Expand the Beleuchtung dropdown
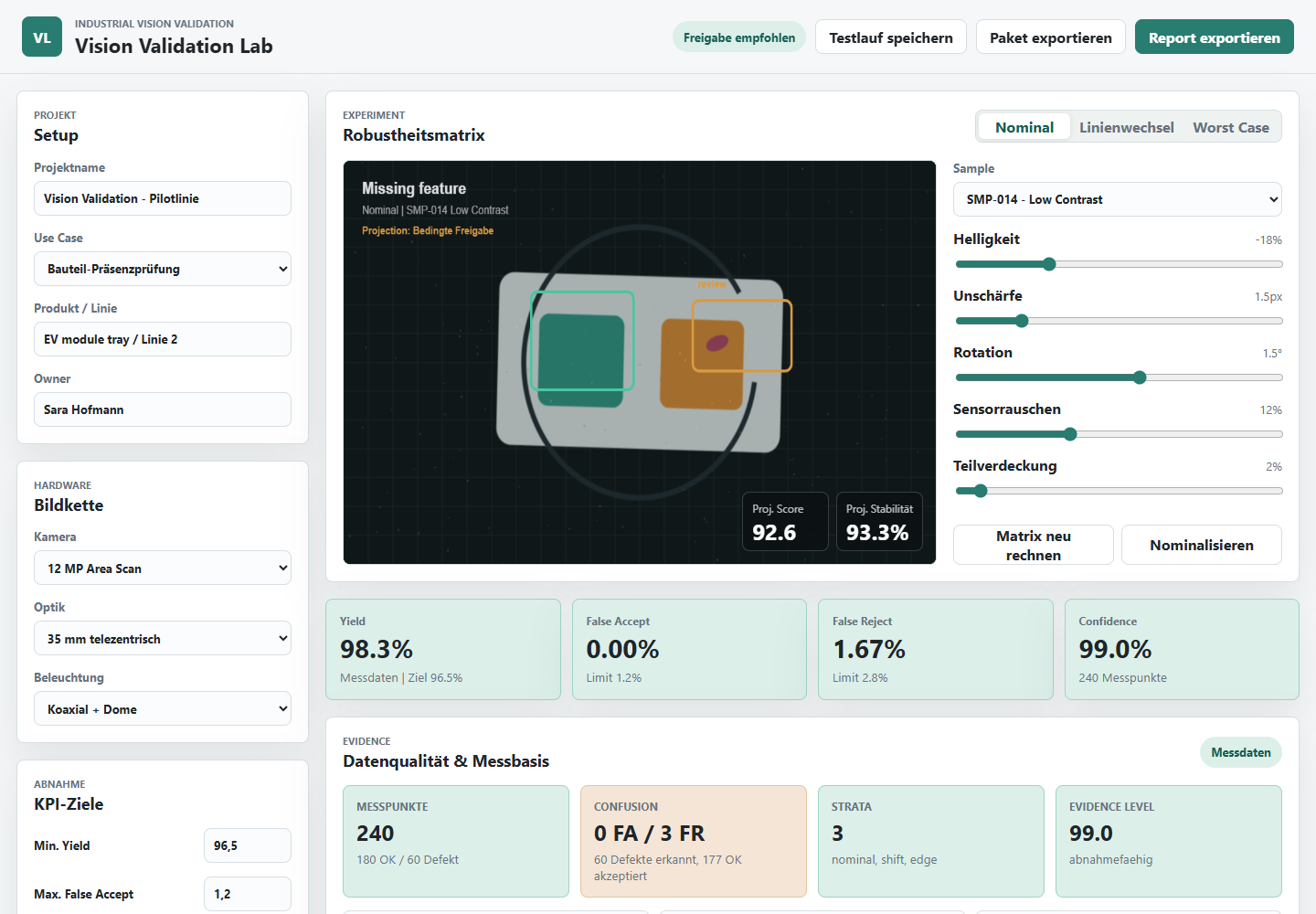The height and width of the screenshot is (914, 1316). (163, 708)
